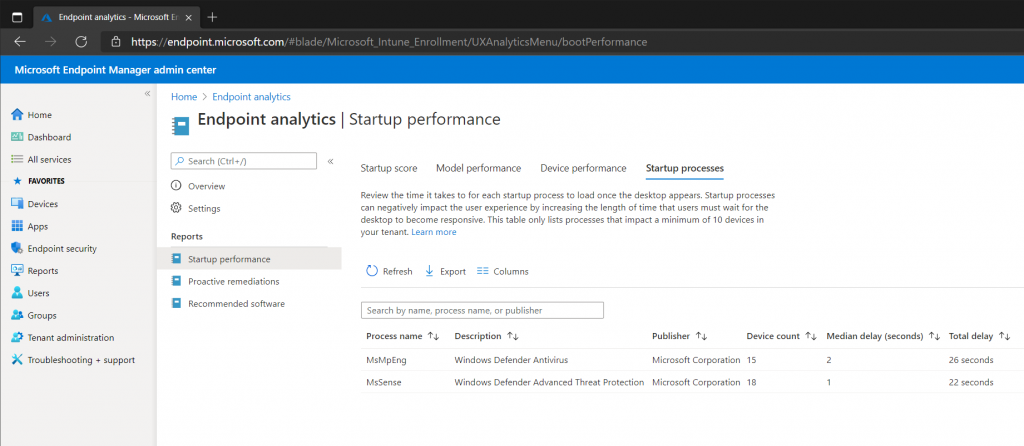1024x446 pixels.
Task: Click the Endpoint analytics page header icon
Action: 180,125
